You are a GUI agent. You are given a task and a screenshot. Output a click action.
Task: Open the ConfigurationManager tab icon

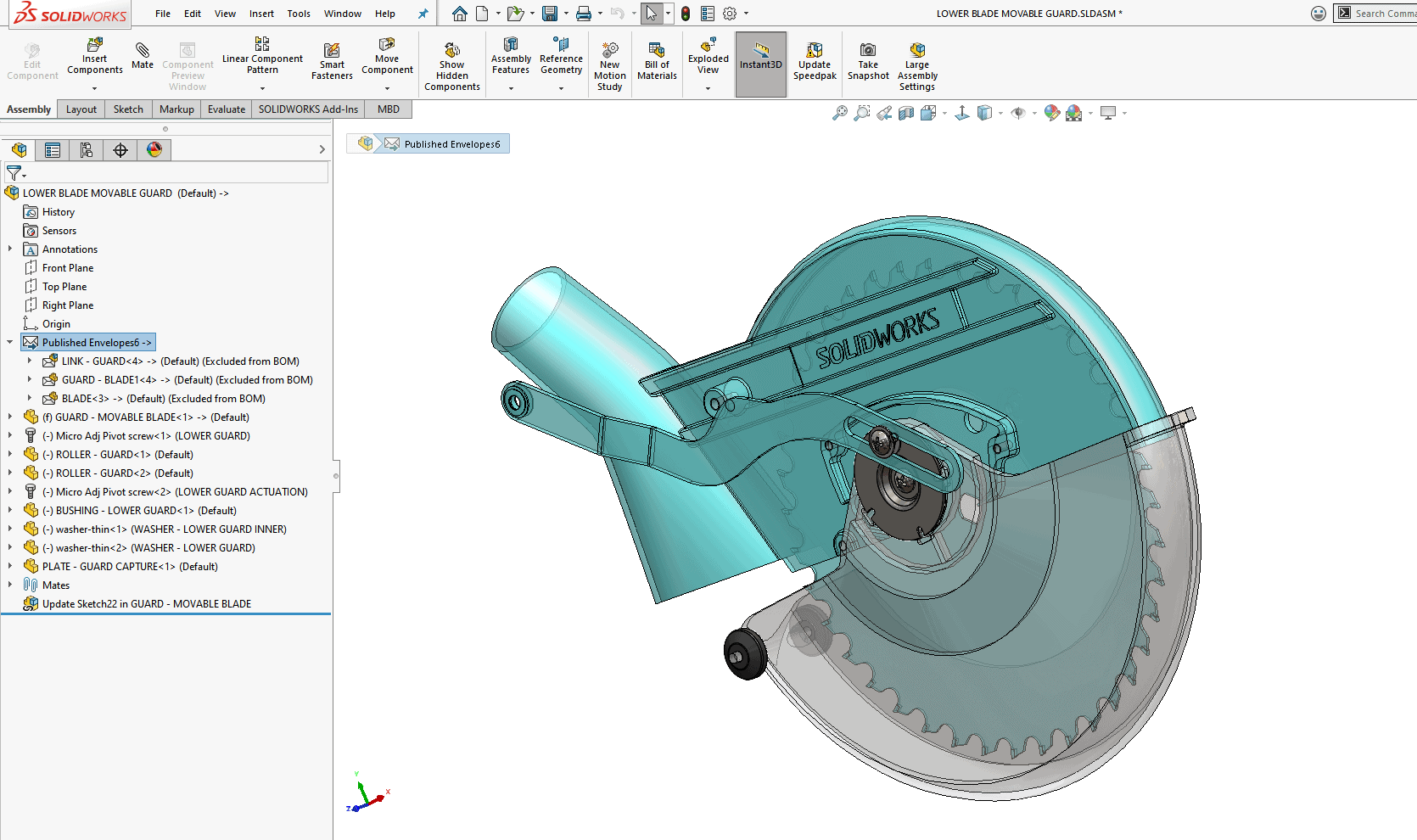coord(87,150)
